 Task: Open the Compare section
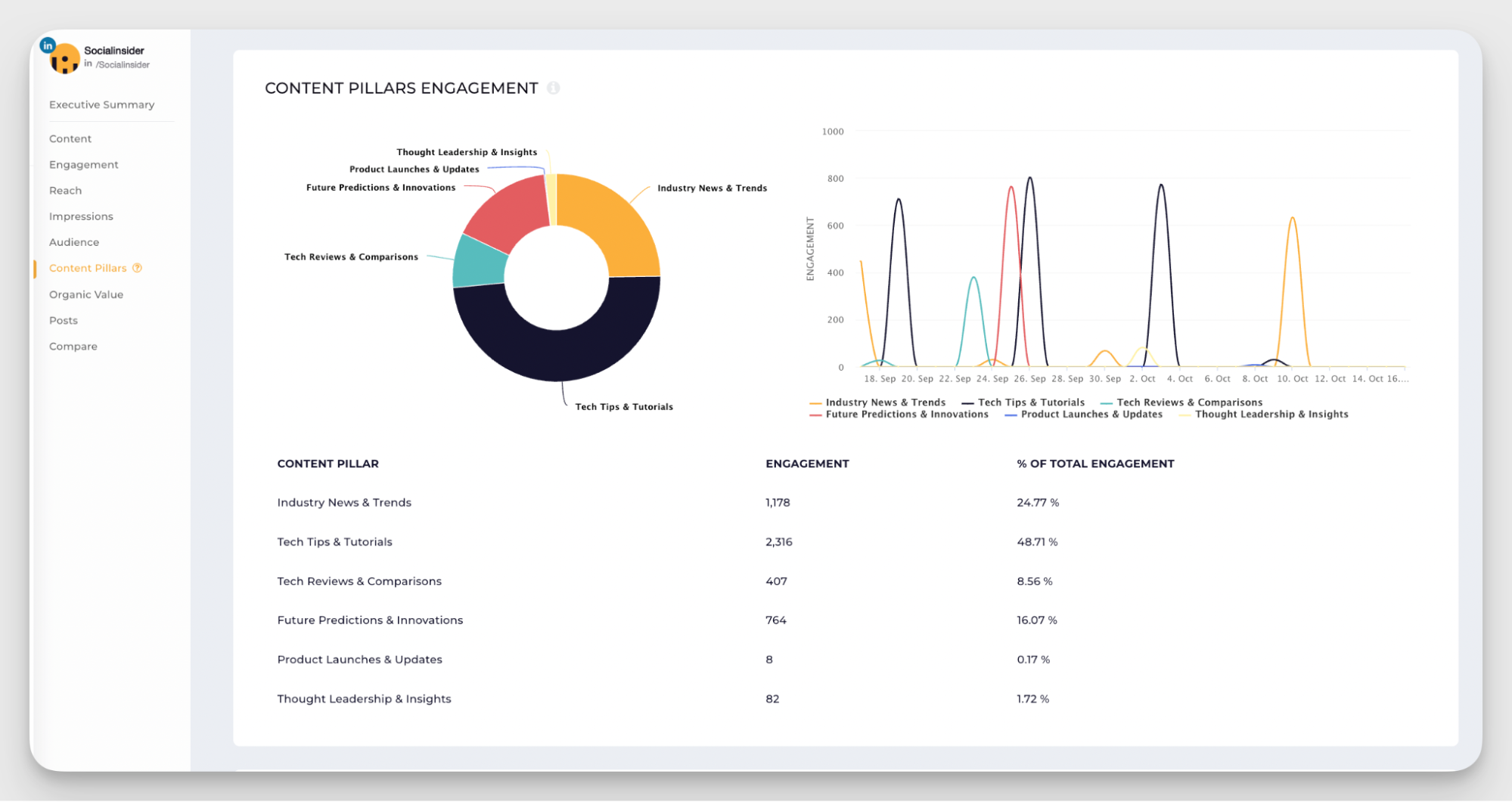pyautogui.click(x=73, y=346)
